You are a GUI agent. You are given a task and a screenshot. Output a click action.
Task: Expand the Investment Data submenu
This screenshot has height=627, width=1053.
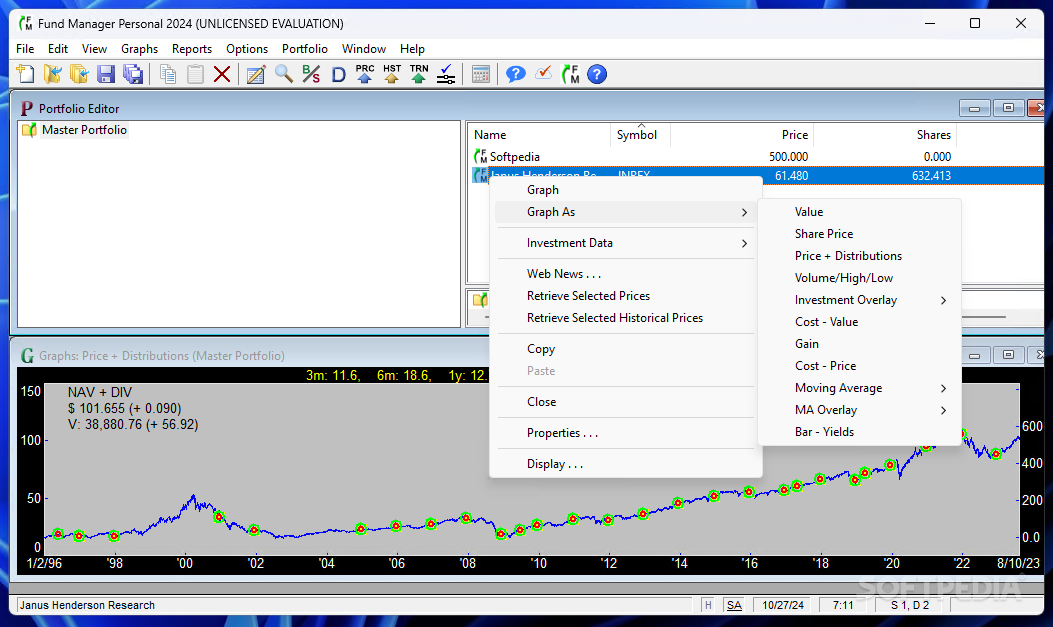tap(625, 243)
